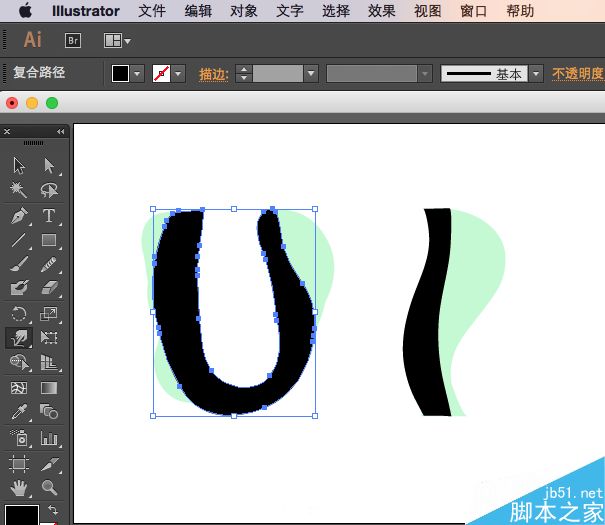
Task: Select the Scale tool
Action: (x=49, y=314)
